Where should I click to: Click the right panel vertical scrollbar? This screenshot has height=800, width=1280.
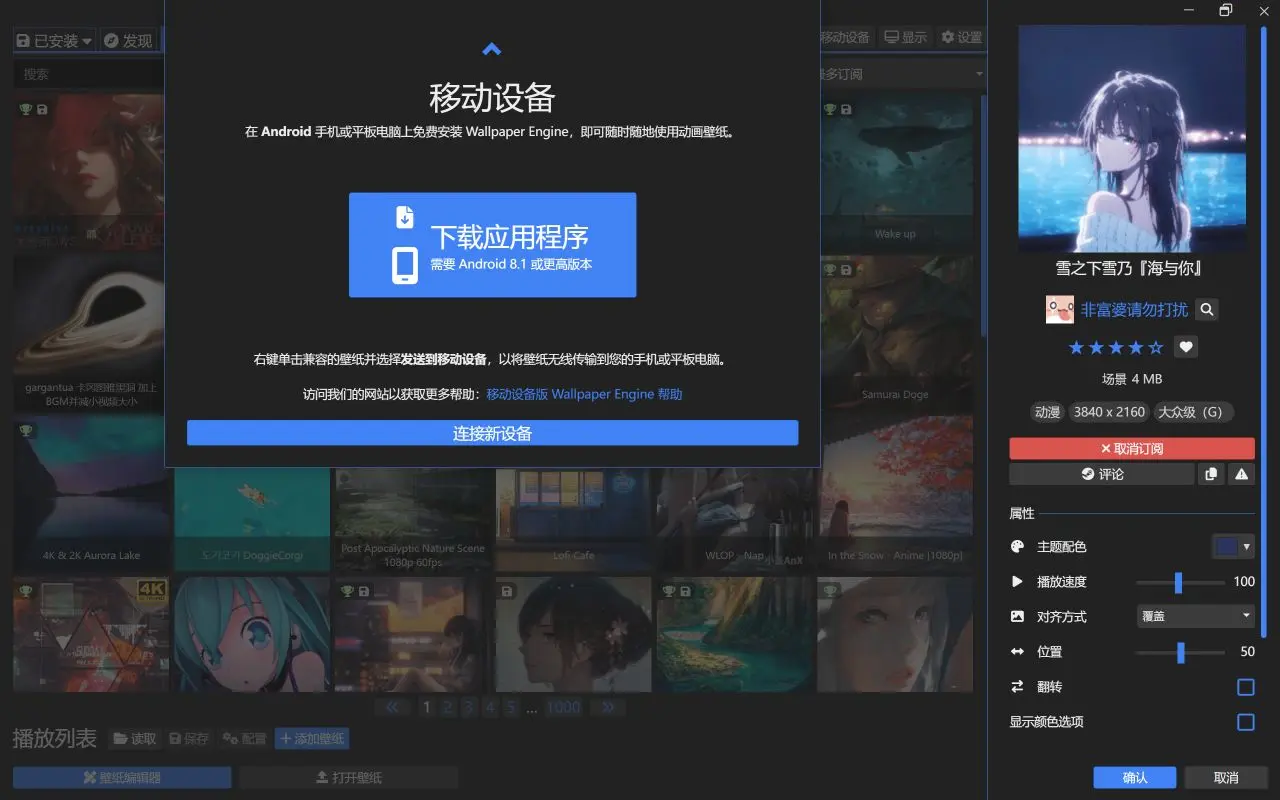tap(1263, 330)
